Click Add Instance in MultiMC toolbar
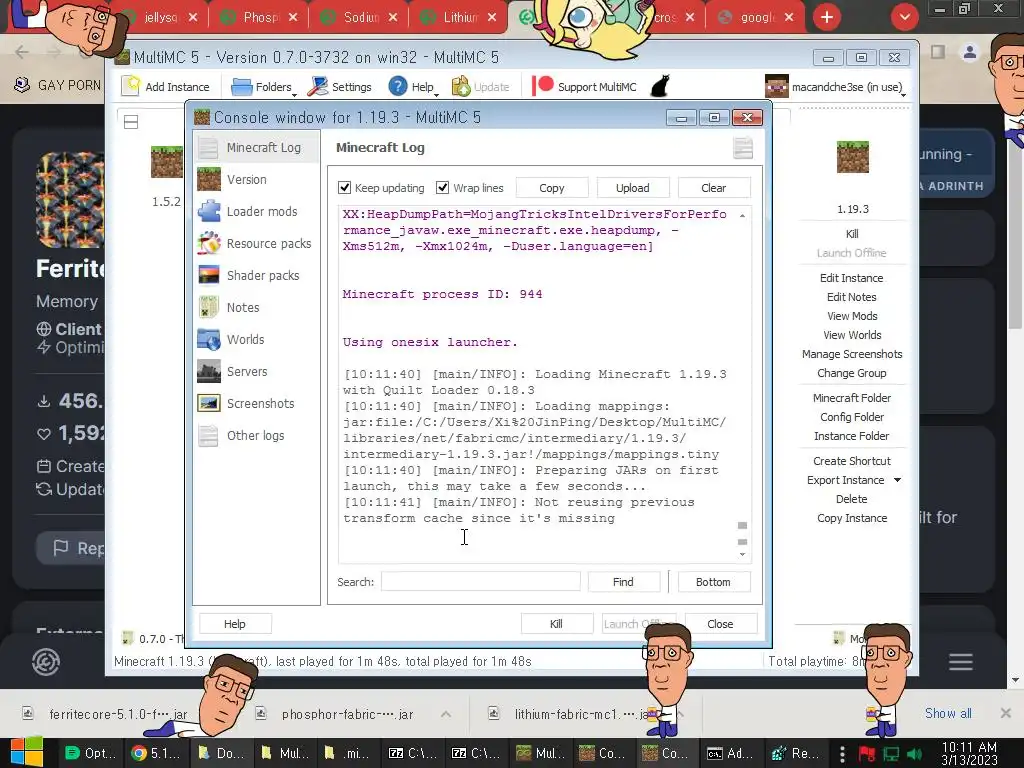Image resolution: width=1024 pixels, height=768 pixels. (167, 87)
